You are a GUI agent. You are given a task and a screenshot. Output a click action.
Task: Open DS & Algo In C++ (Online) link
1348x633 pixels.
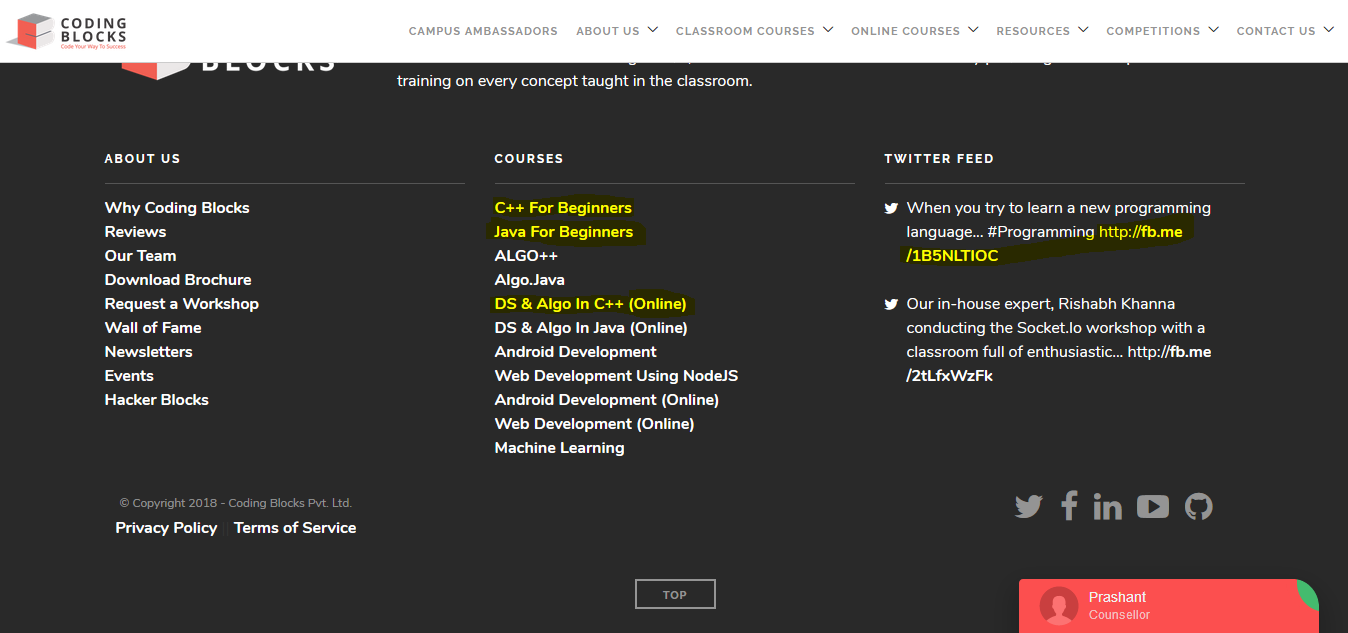591,304
